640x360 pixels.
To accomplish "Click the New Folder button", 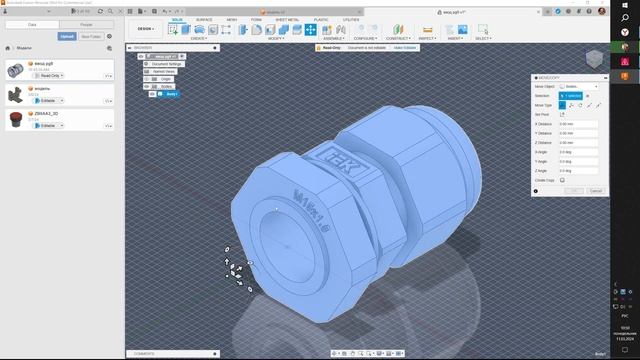I will (91, 36).
